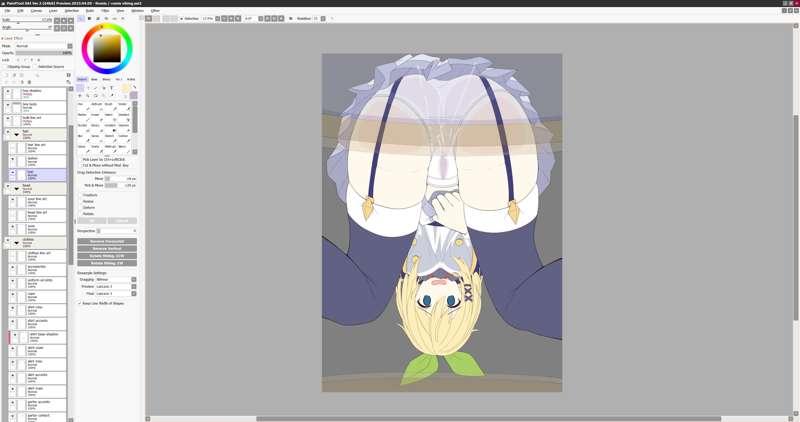Enable the Selection Source checkbox
Image resolution: width=800 pixels, height=422 pixels.
coord(35,67)
